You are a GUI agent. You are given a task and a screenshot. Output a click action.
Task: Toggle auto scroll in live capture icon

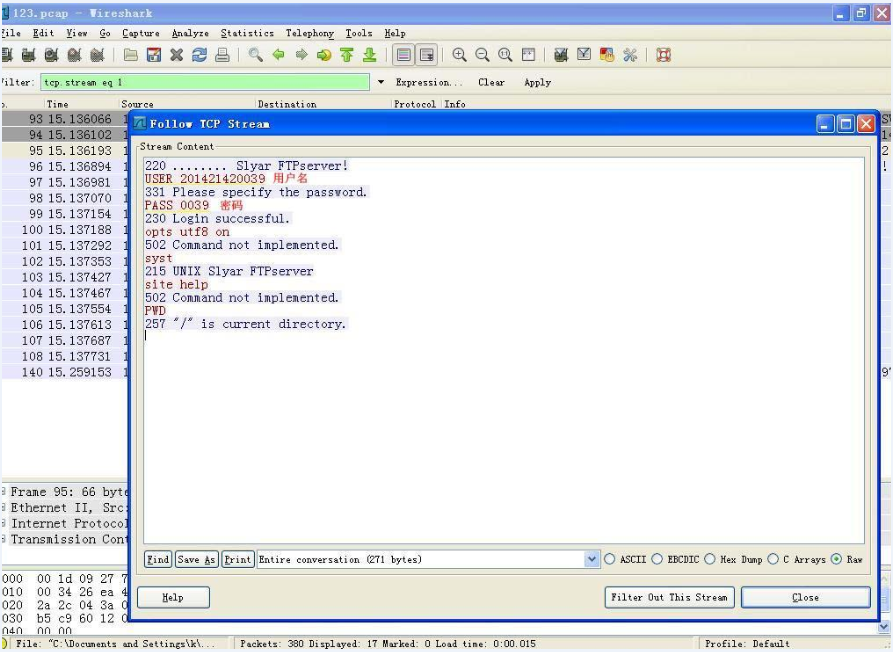[x=427, y=55]
